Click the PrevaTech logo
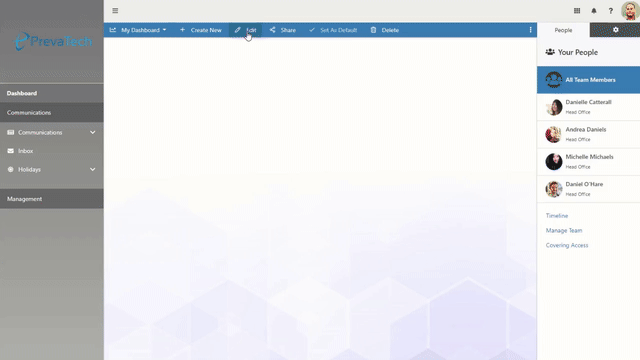The height and width of the screenshot is (360, 640). click(53, 41)
